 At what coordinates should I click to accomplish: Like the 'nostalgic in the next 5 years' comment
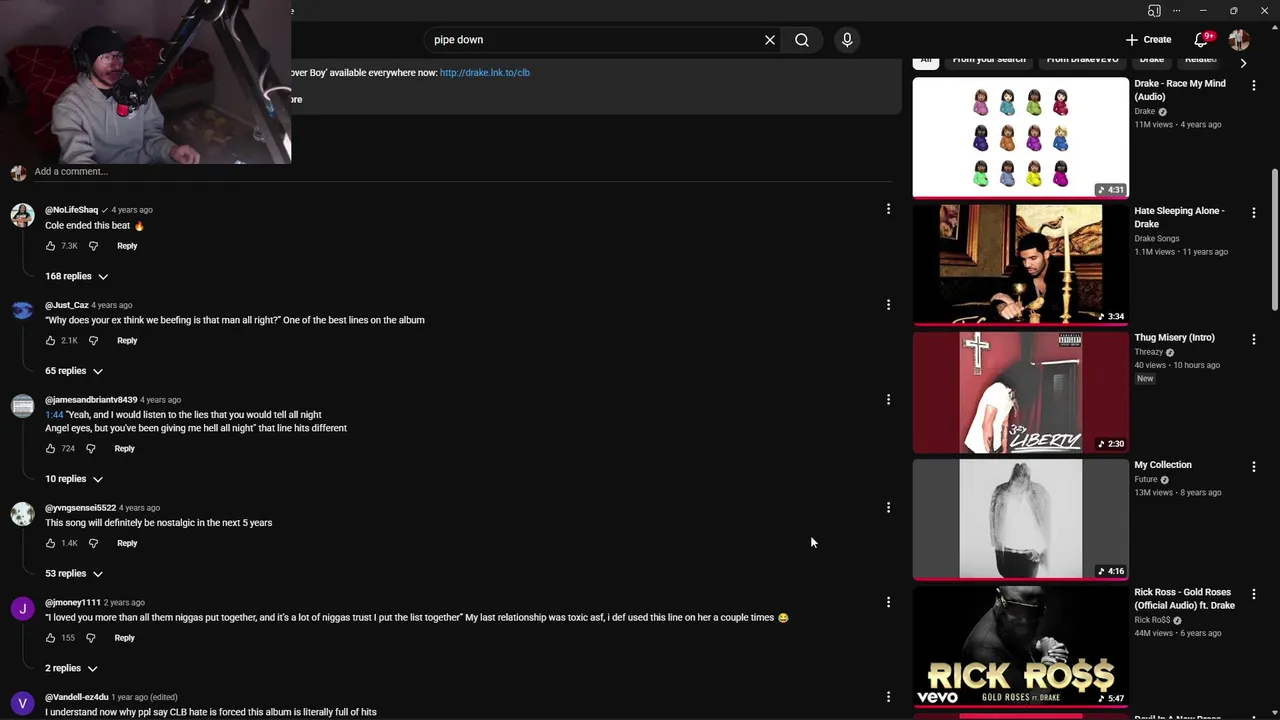pyautogui.click(x=51, y=543)
